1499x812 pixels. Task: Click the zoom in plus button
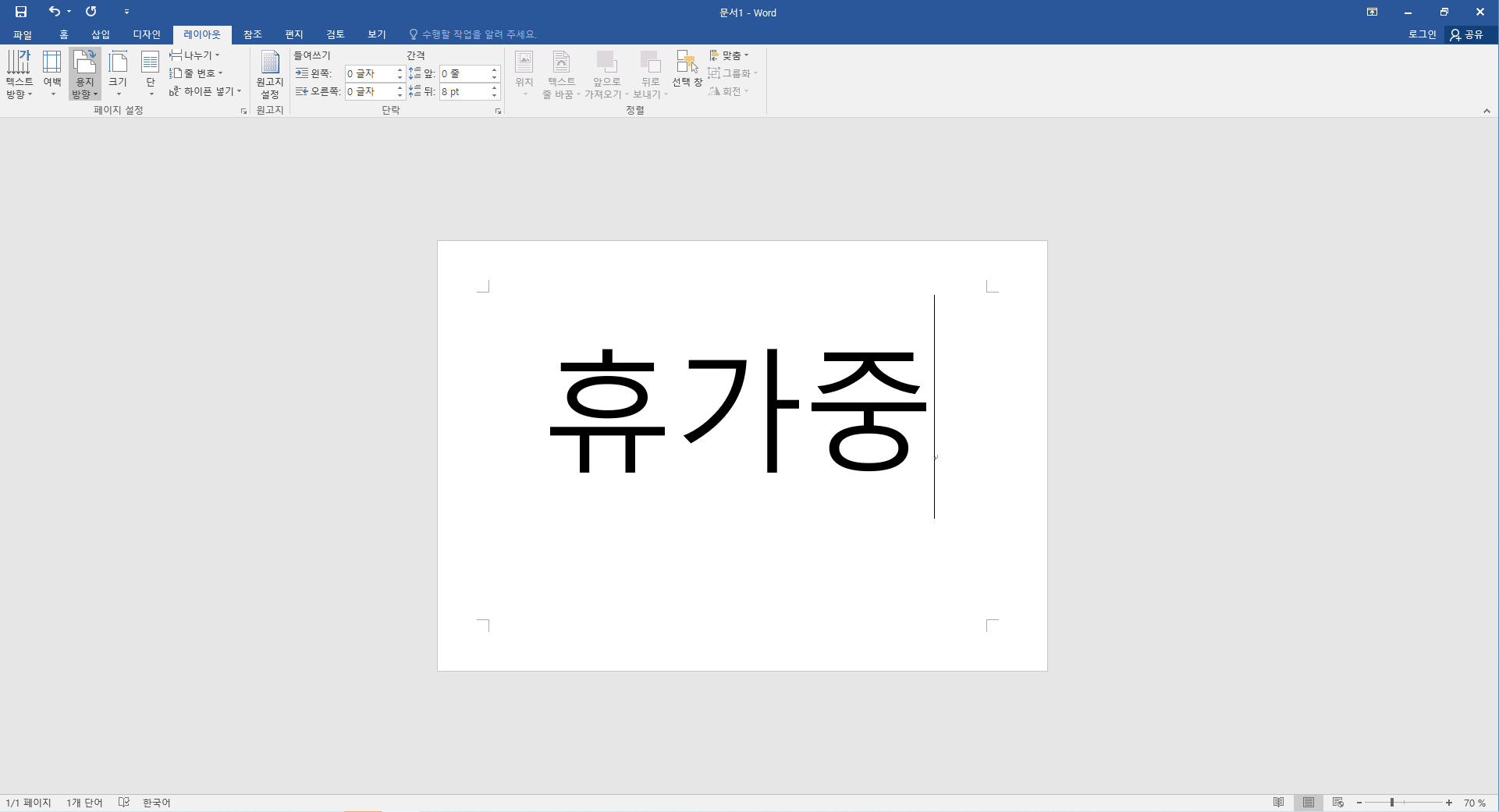[x=1449, y=803]
